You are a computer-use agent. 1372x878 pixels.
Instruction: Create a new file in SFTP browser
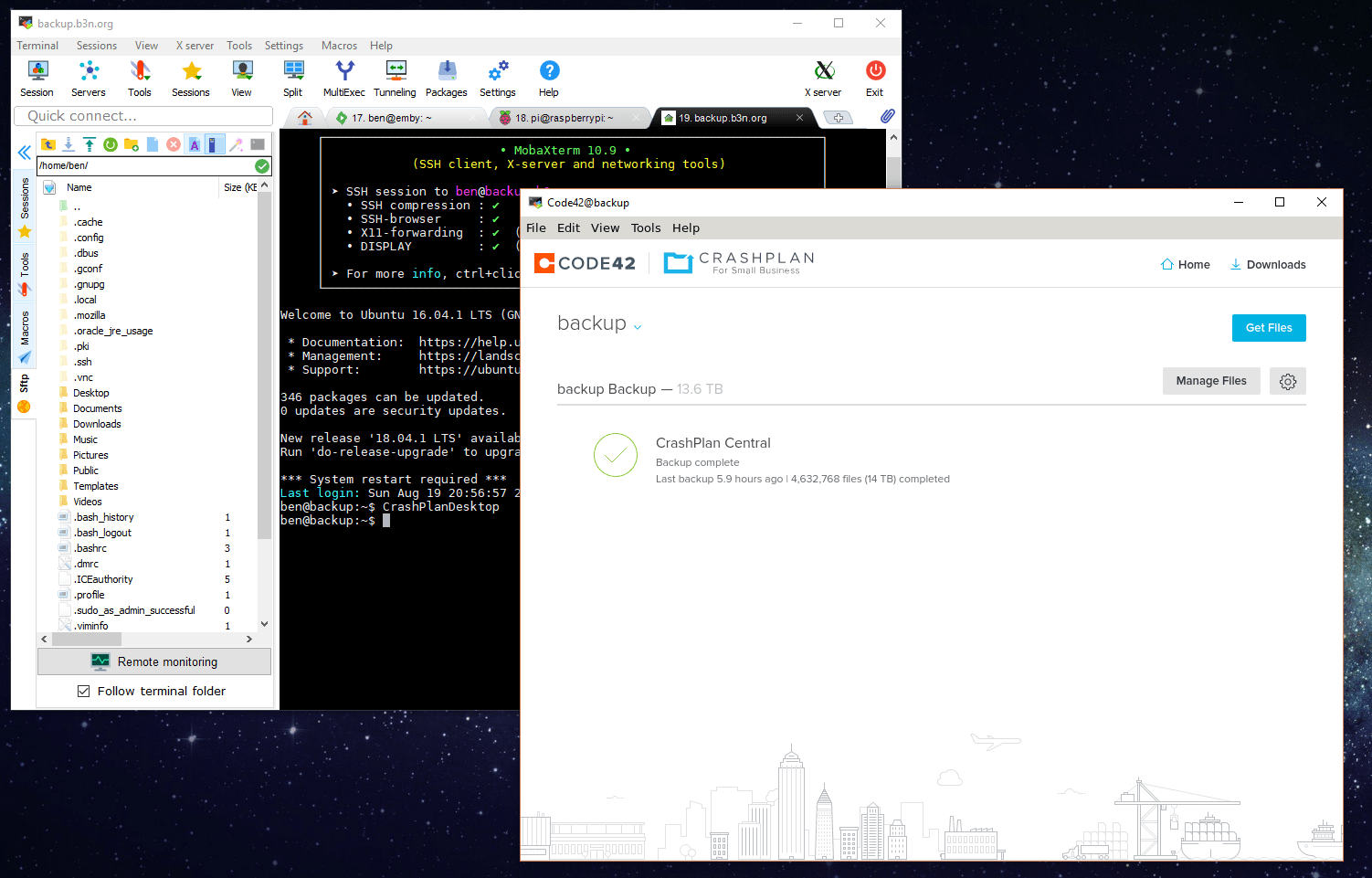click(153, 144)
